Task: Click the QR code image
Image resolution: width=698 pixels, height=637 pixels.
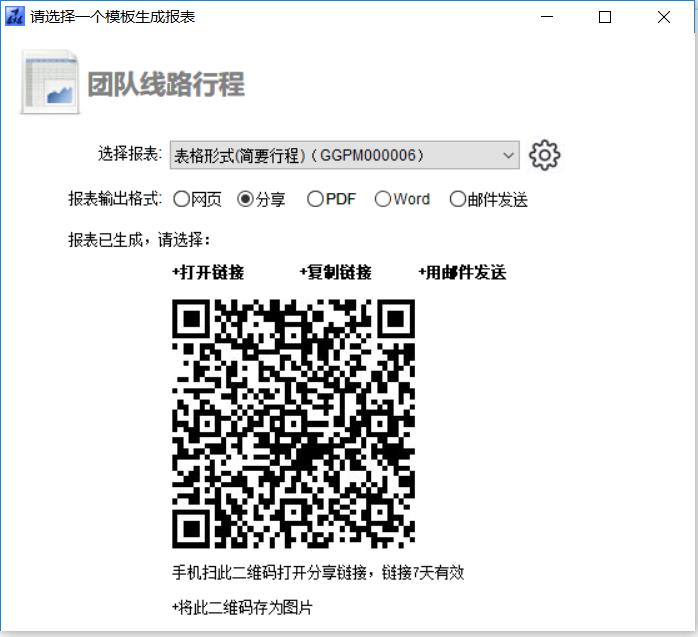Action: (293, 424)
